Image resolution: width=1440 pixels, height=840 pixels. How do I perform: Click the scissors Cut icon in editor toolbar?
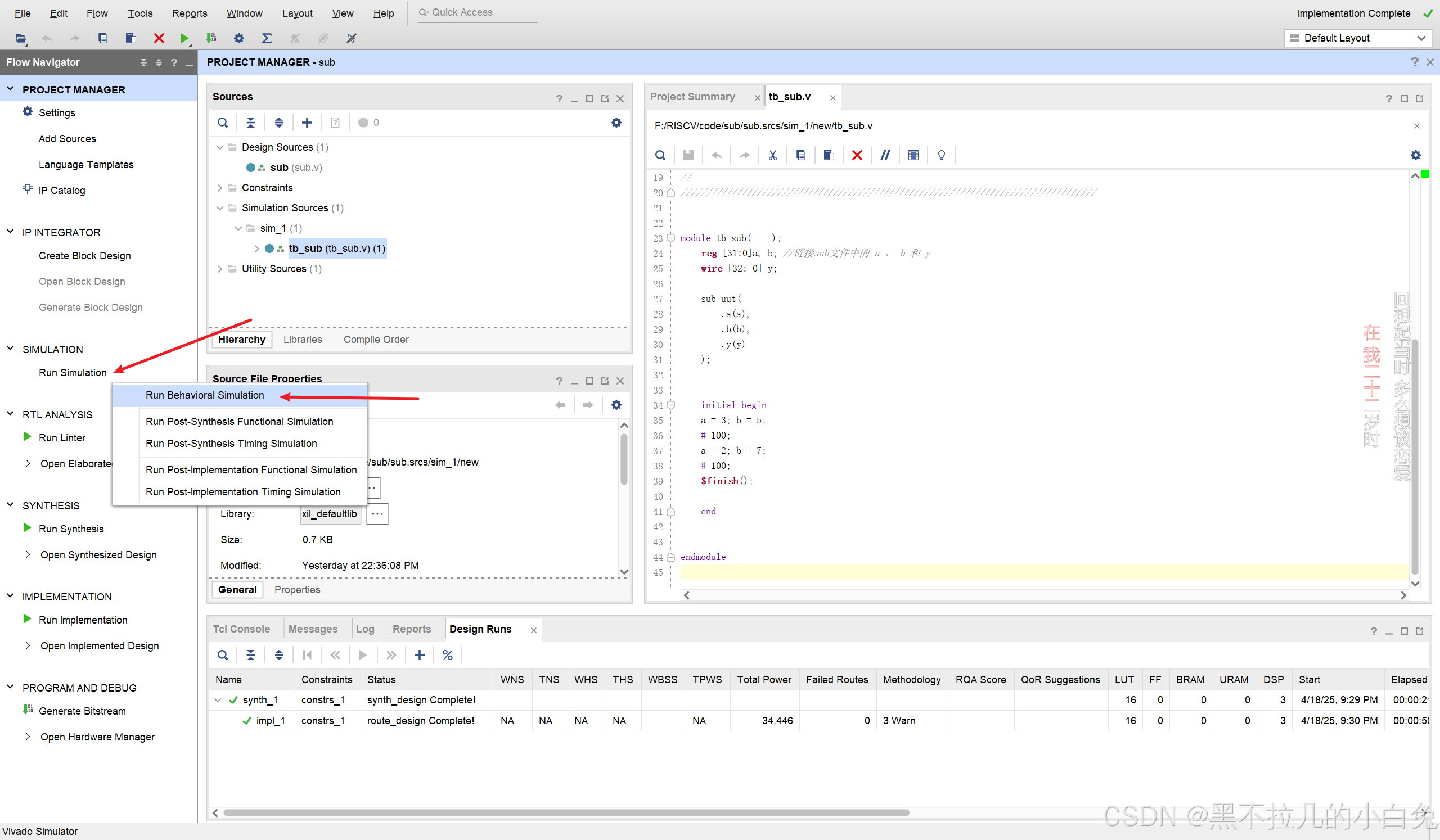pos(772,155)
